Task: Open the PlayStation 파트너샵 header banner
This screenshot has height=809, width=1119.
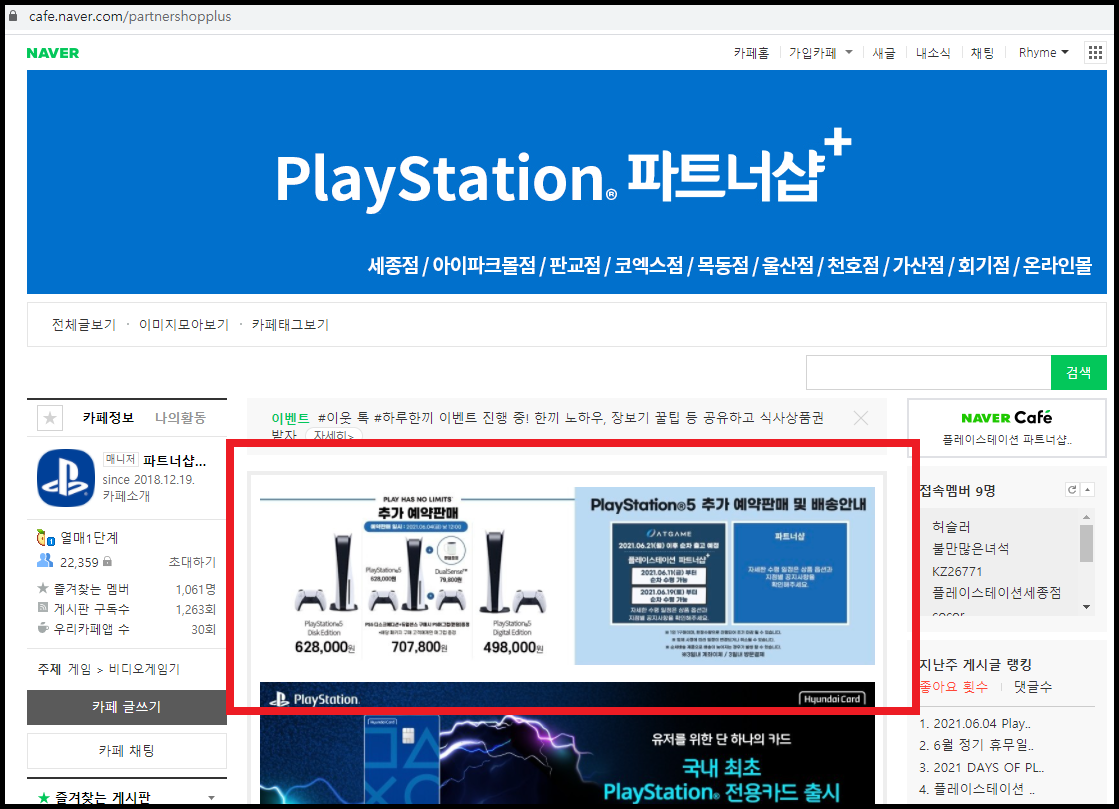Action: point(567,182)
